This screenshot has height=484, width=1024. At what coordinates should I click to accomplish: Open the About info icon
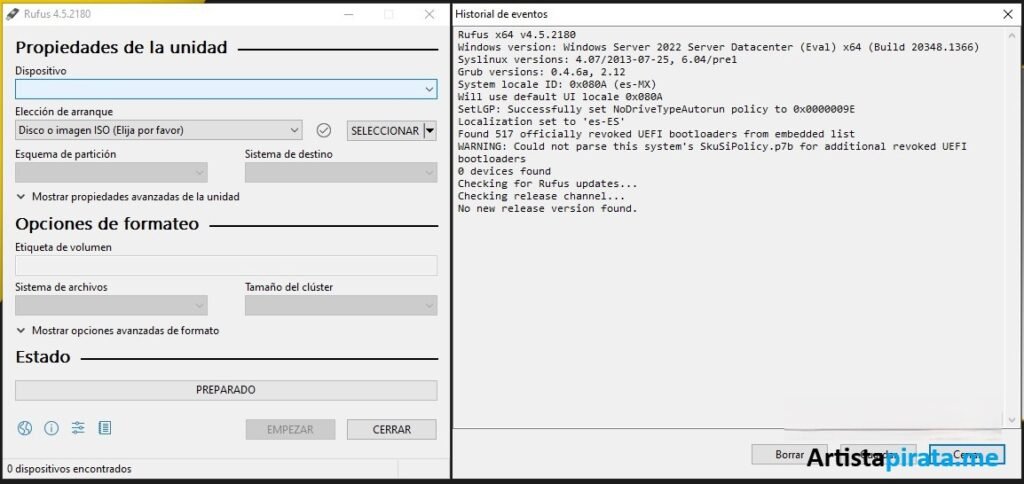(x=52, y=428)
